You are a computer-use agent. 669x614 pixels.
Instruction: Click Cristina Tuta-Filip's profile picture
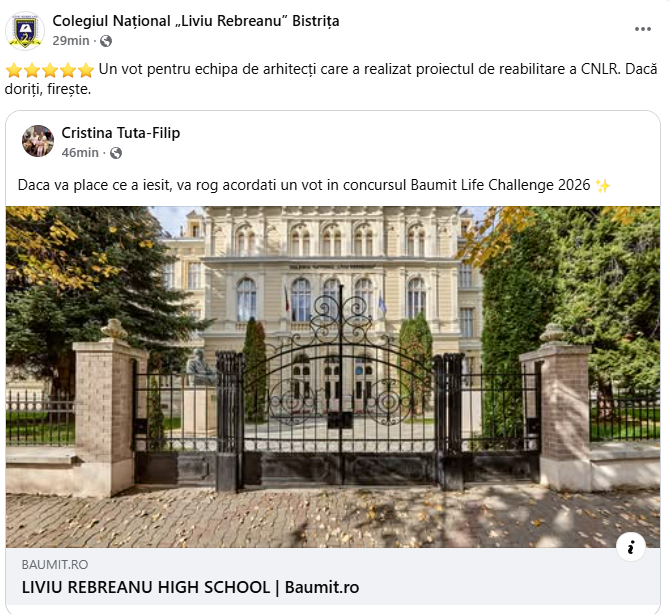tap(38, 141)
